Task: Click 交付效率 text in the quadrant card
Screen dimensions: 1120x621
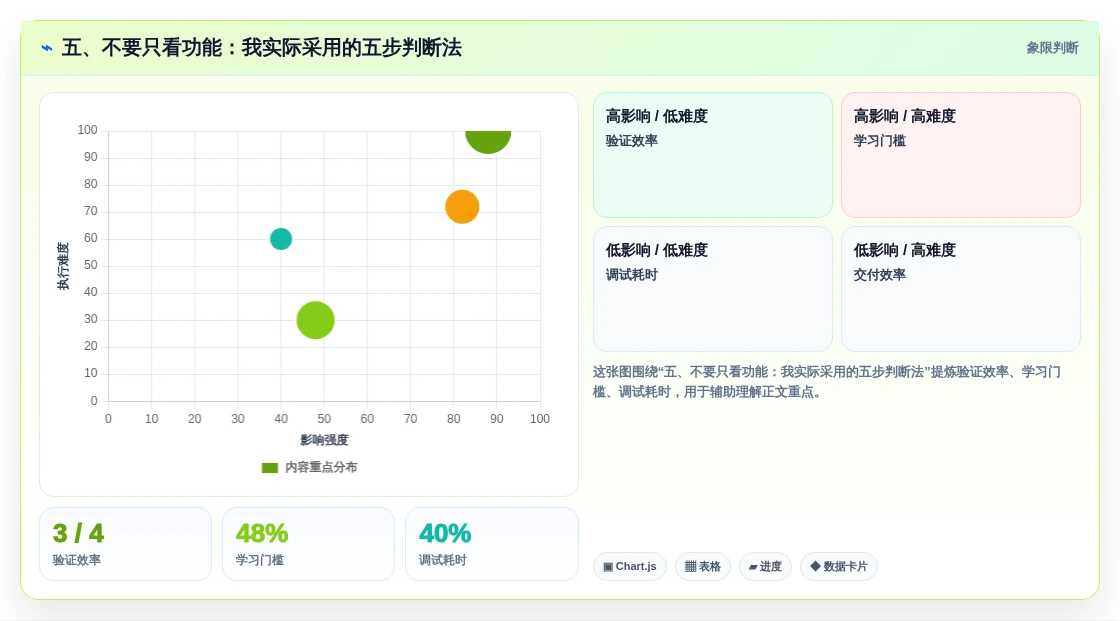Action: pyautogui.click(x=879, y=274)
